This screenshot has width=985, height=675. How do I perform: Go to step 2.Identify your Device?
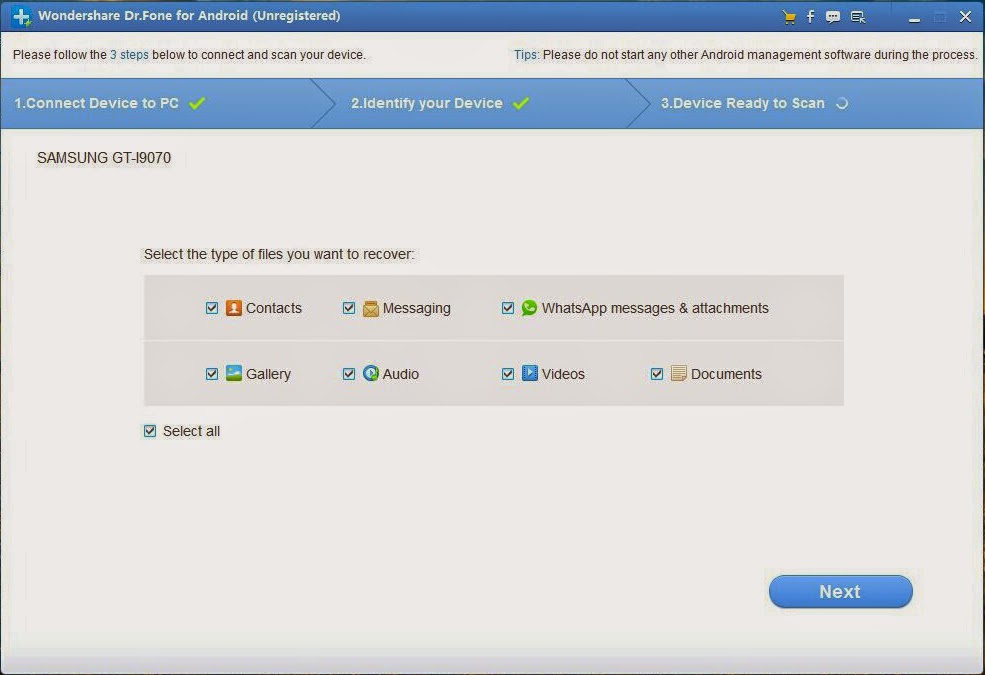[427, 103]
